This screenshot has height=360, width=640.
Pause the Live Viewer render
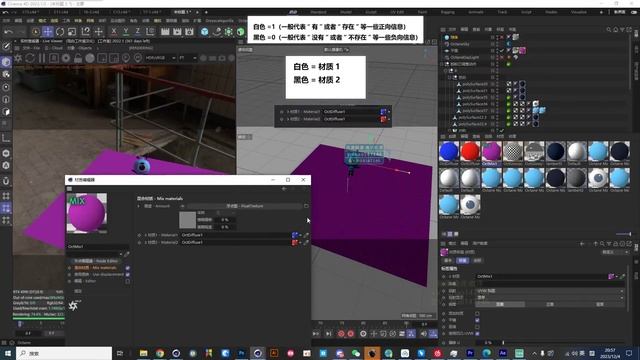[x=42, y=58]
